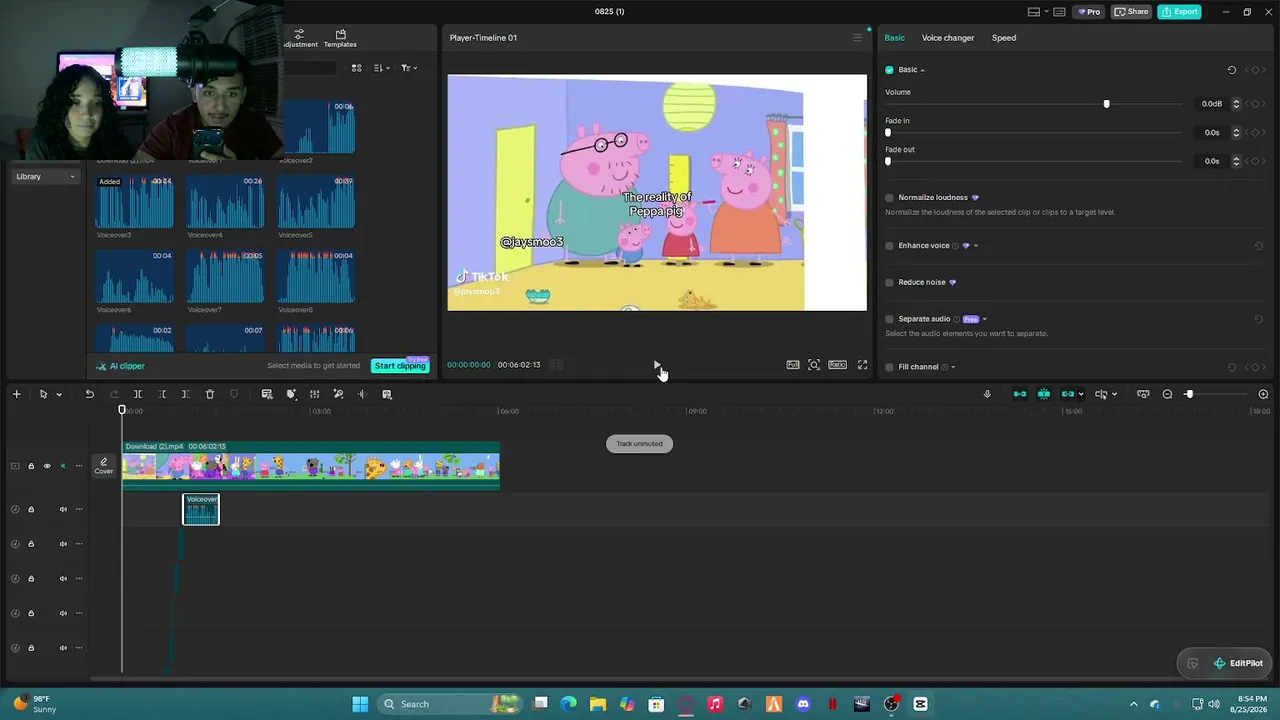This screenshot has width=1280, height=720.
Task: Undo the last timeline action
Action: (89, 394)
